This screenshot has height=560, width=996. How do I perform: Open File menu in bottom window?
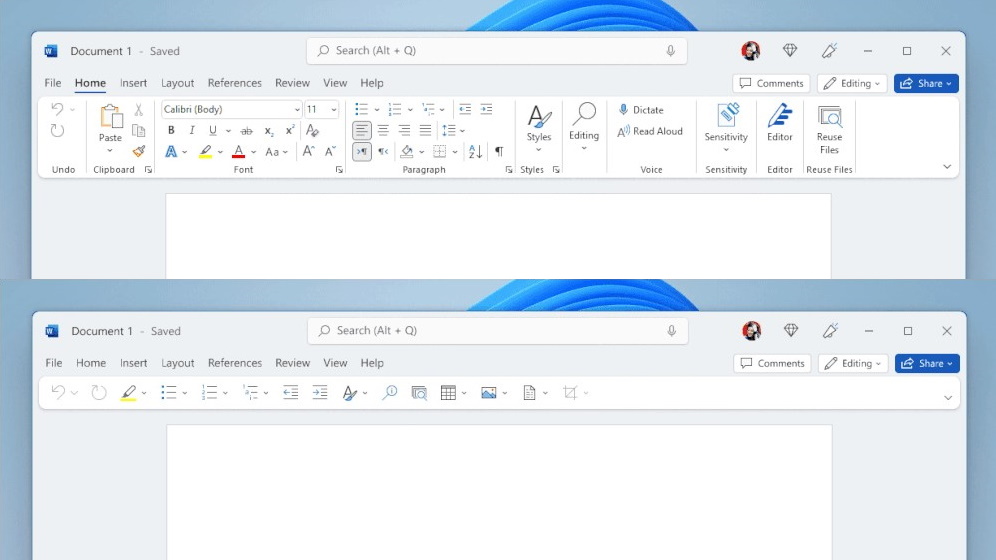[x=54, y=363]
